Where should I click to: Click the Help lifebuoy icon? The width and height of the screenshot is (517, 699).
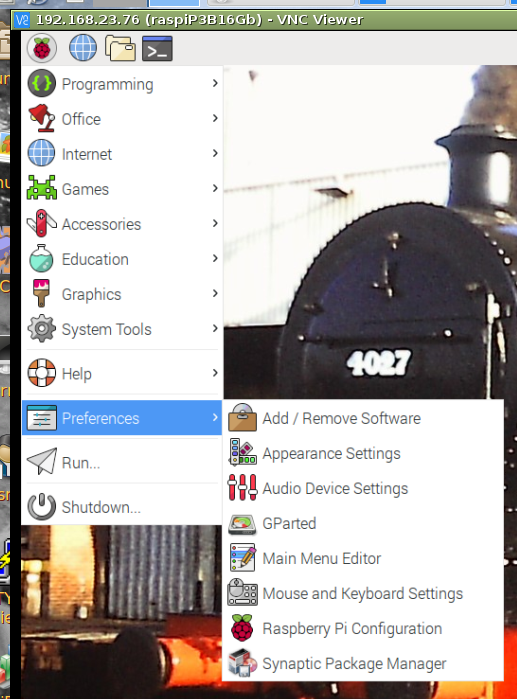coord(41,373)
